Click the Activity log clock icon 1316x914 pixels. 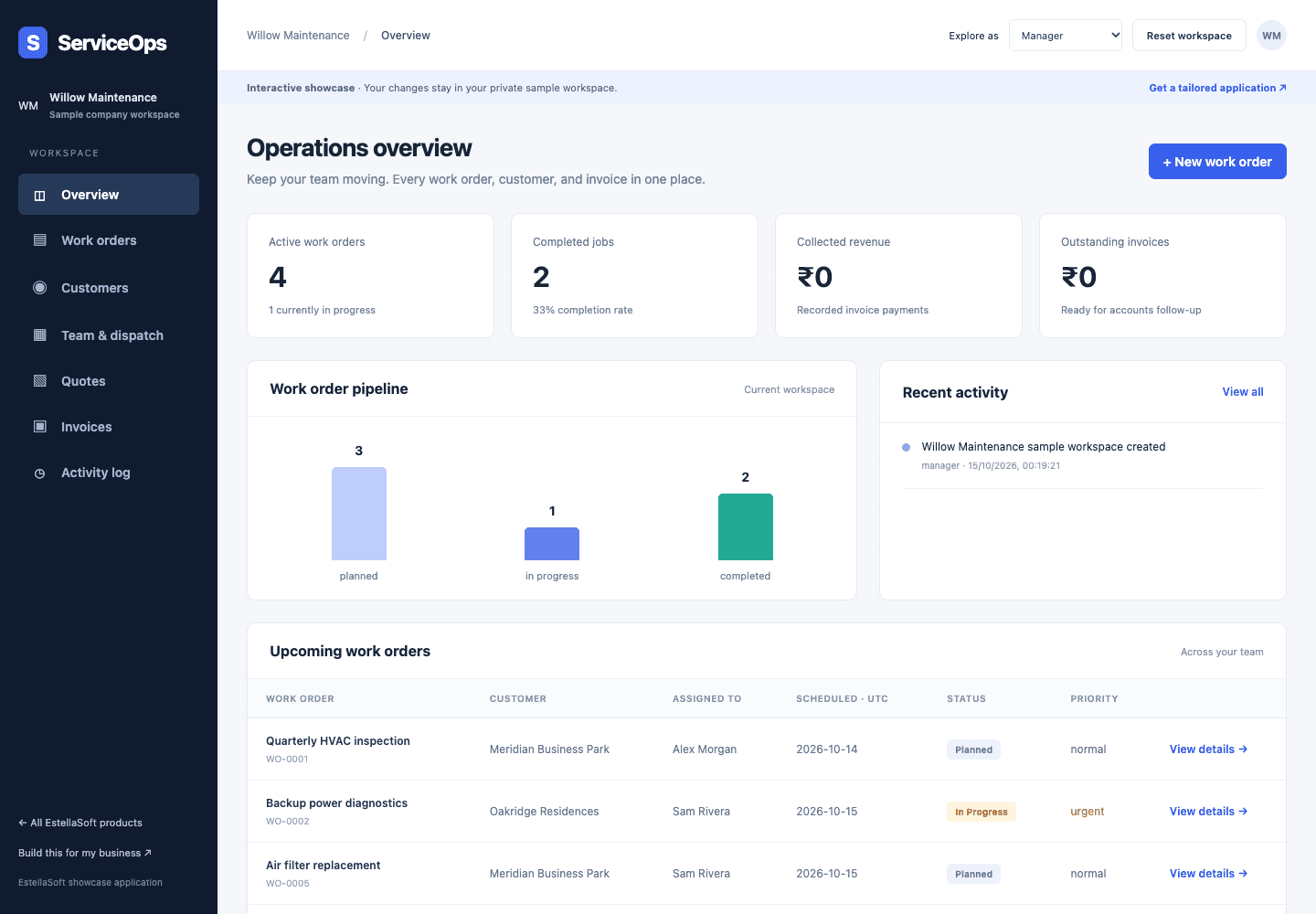[39, 473]
